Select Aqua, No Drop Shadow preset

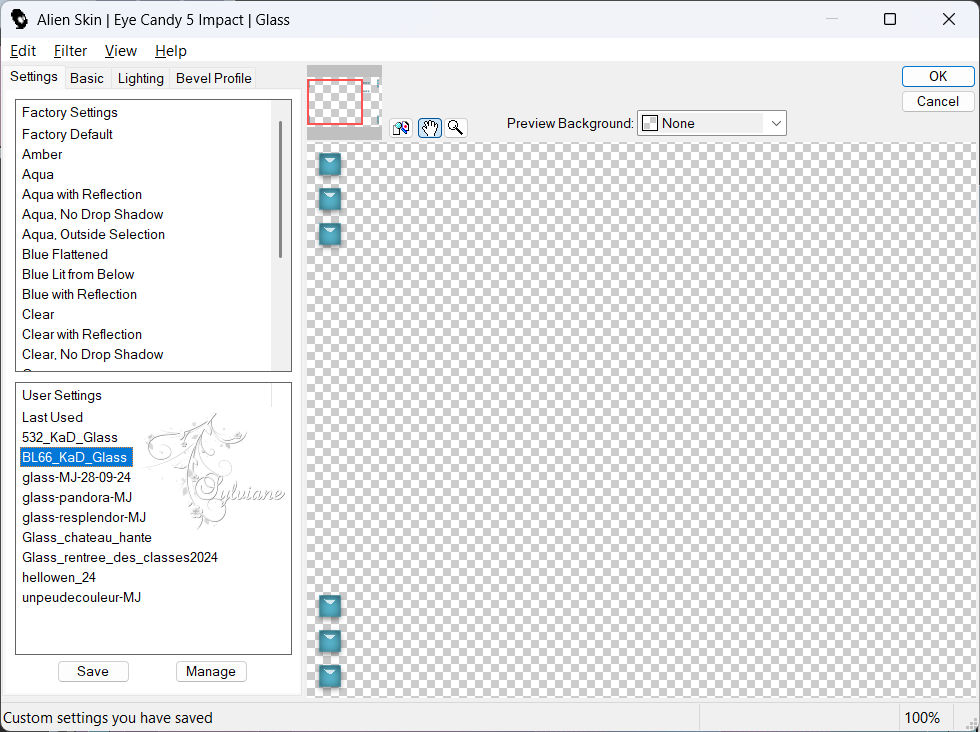pyautogui.click(x=92, y=214)
